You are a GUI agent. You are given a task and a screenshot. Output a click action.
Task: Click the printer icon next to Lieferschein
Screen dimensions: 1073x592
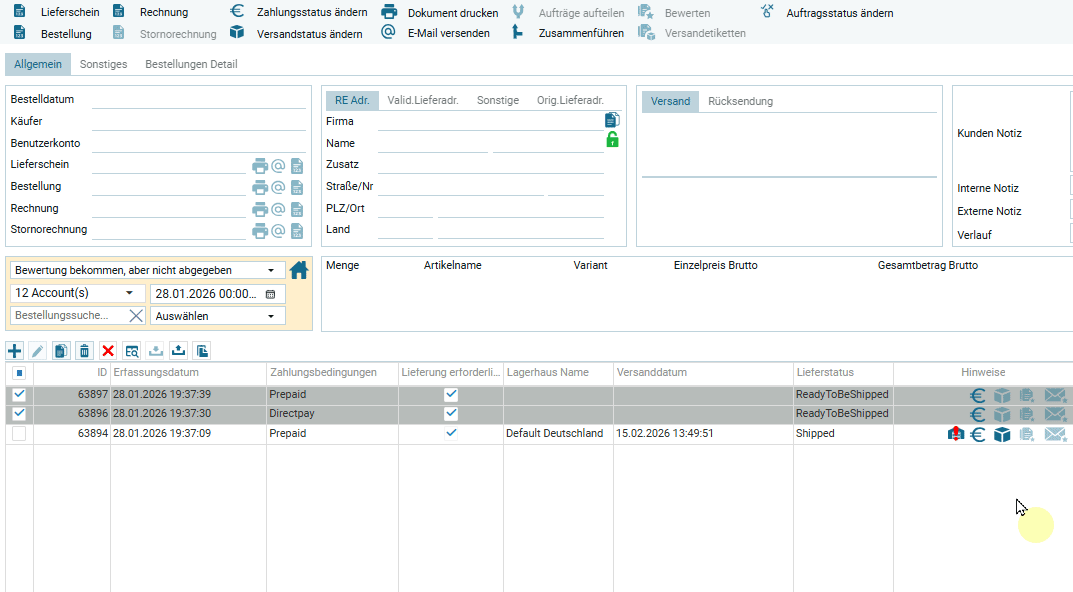(259, 166)
